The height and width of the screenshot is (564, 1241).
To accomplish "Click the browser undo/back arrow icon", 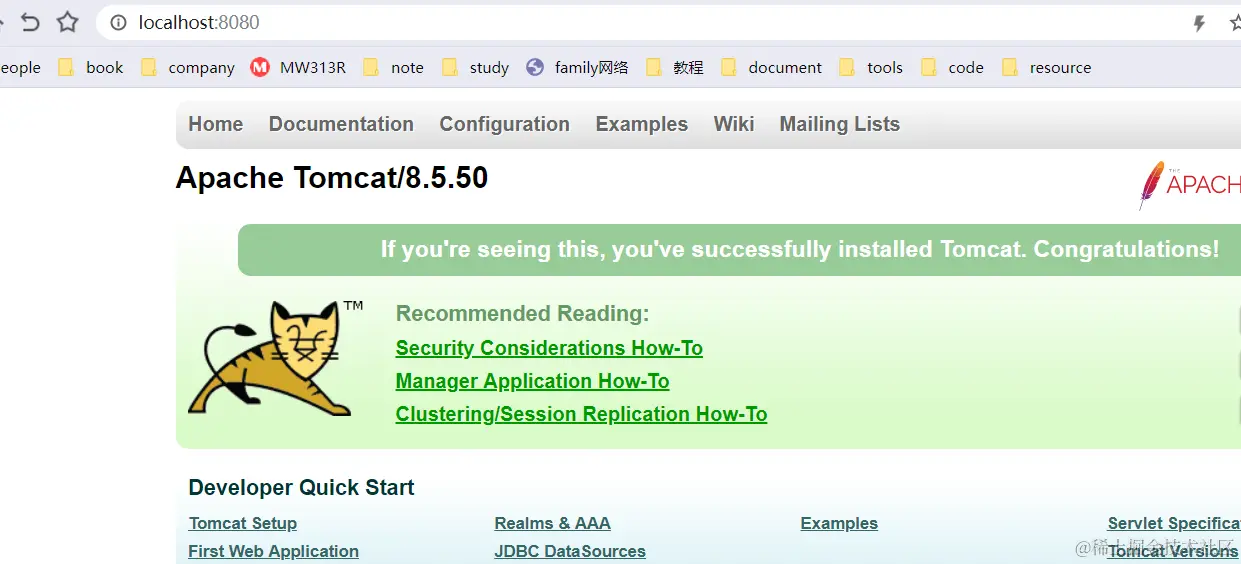I will tap(30, 22).
